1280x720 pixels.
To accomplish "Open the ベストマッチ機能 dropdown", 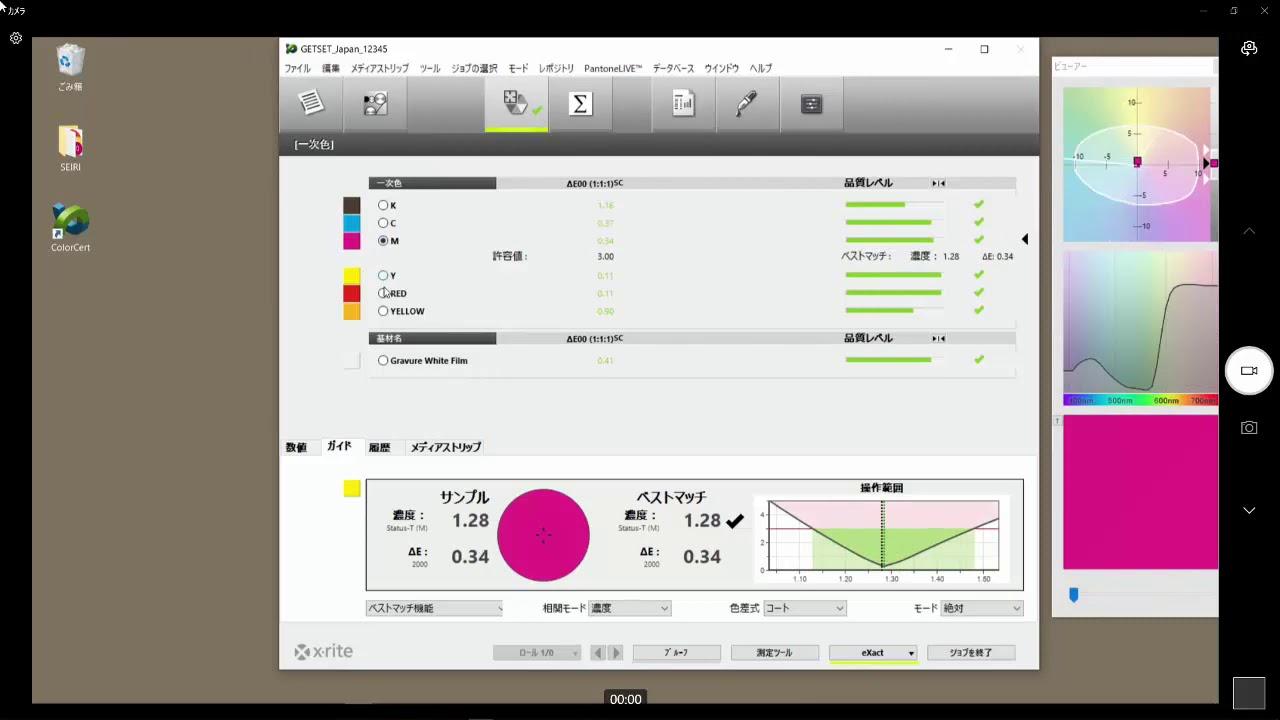I will pos(435,608).
